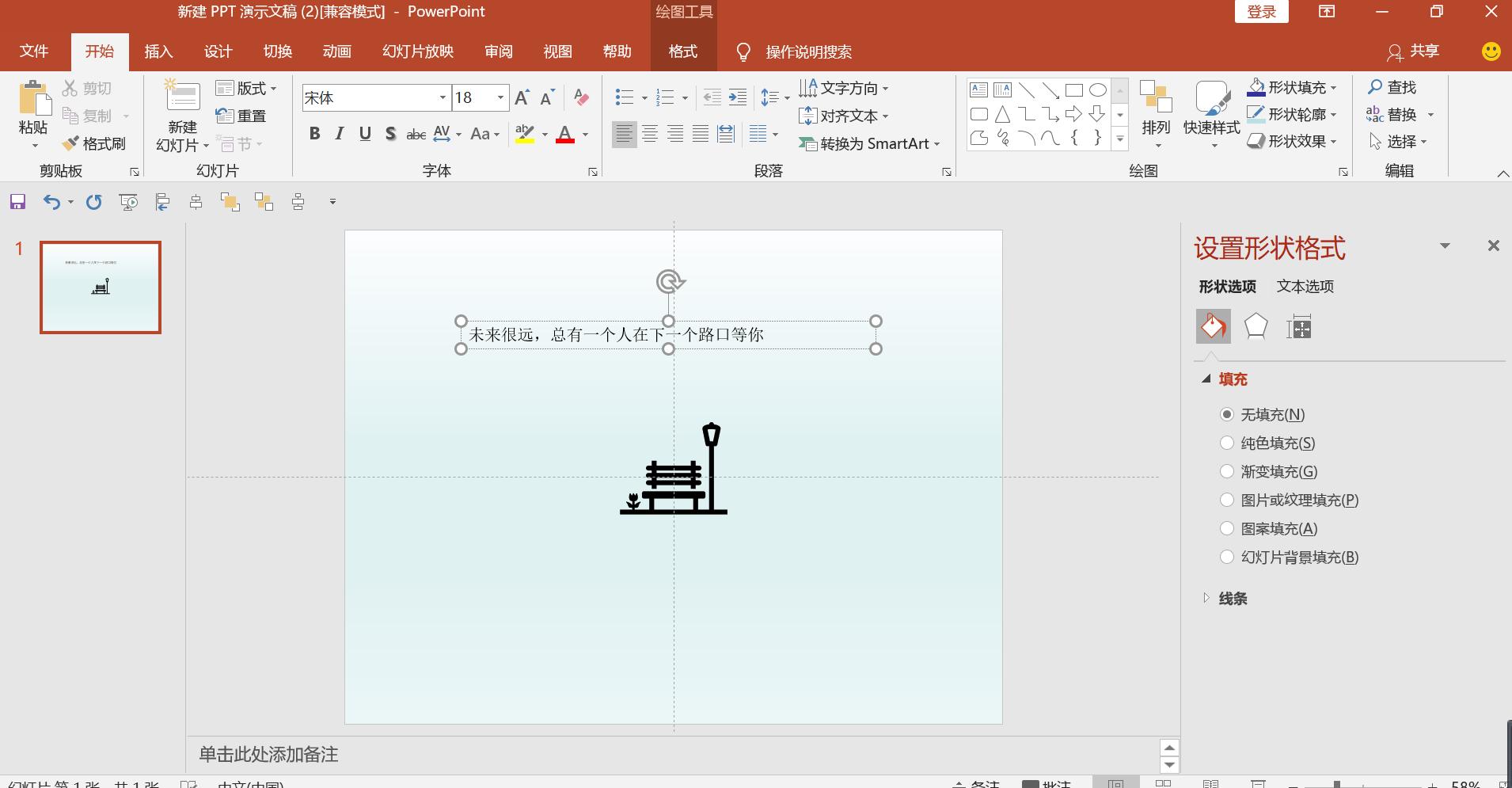Click the 新建幻灯片 button
Image resolution: width=1512 pixels, height=788 pixels.
(x=181, y=115)
